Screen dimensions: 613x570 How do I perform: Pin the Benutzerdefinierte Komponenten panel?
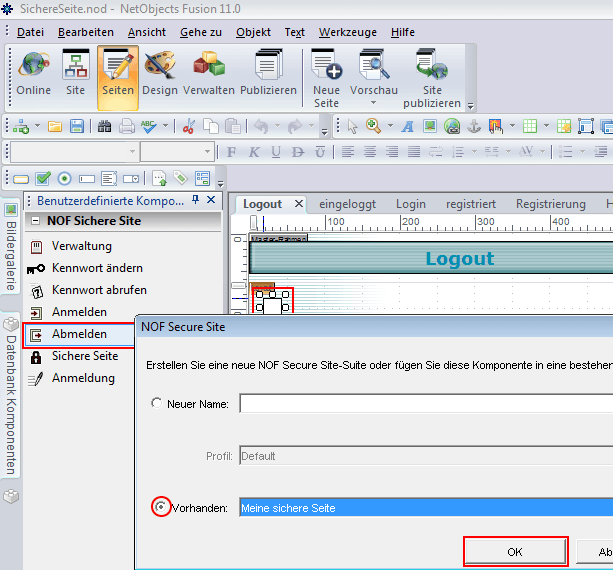tap(195, 200)
